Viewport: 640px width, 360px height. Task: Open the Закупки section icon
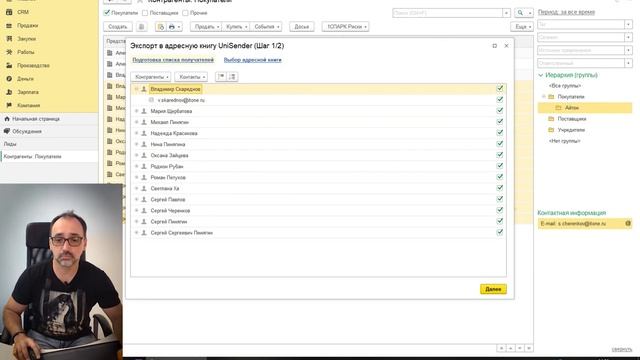pyautogui.click(x=9, y=39)
